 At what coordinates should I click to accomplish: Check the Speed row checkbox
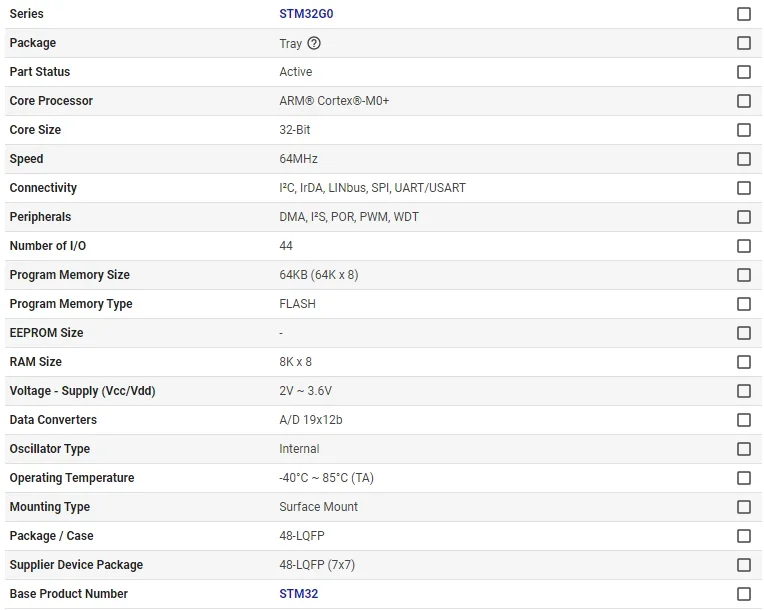tap(744, 159)
